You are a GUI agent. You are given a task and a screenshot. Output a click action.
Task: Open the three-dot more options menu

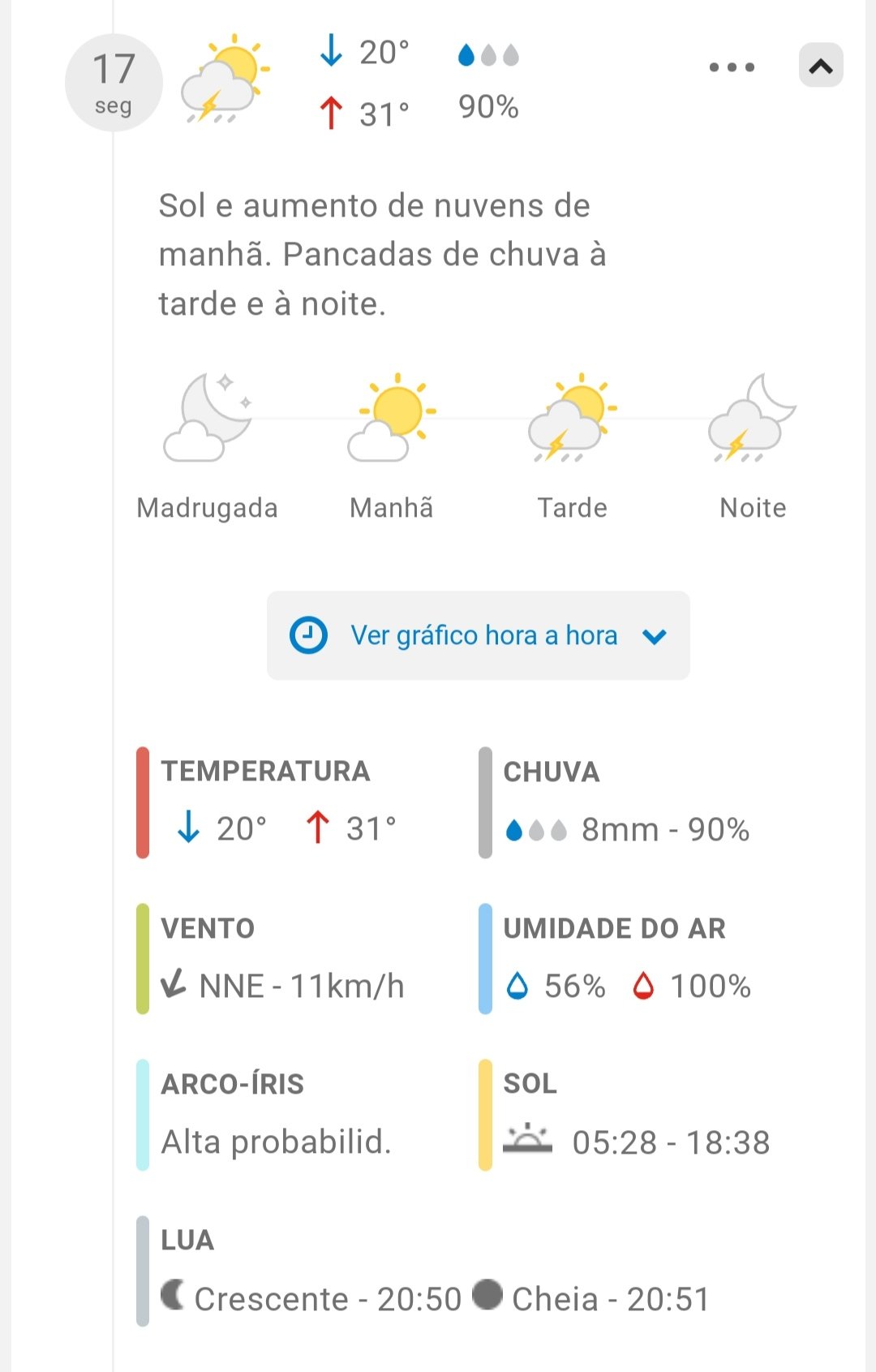(x=732, y=67)
